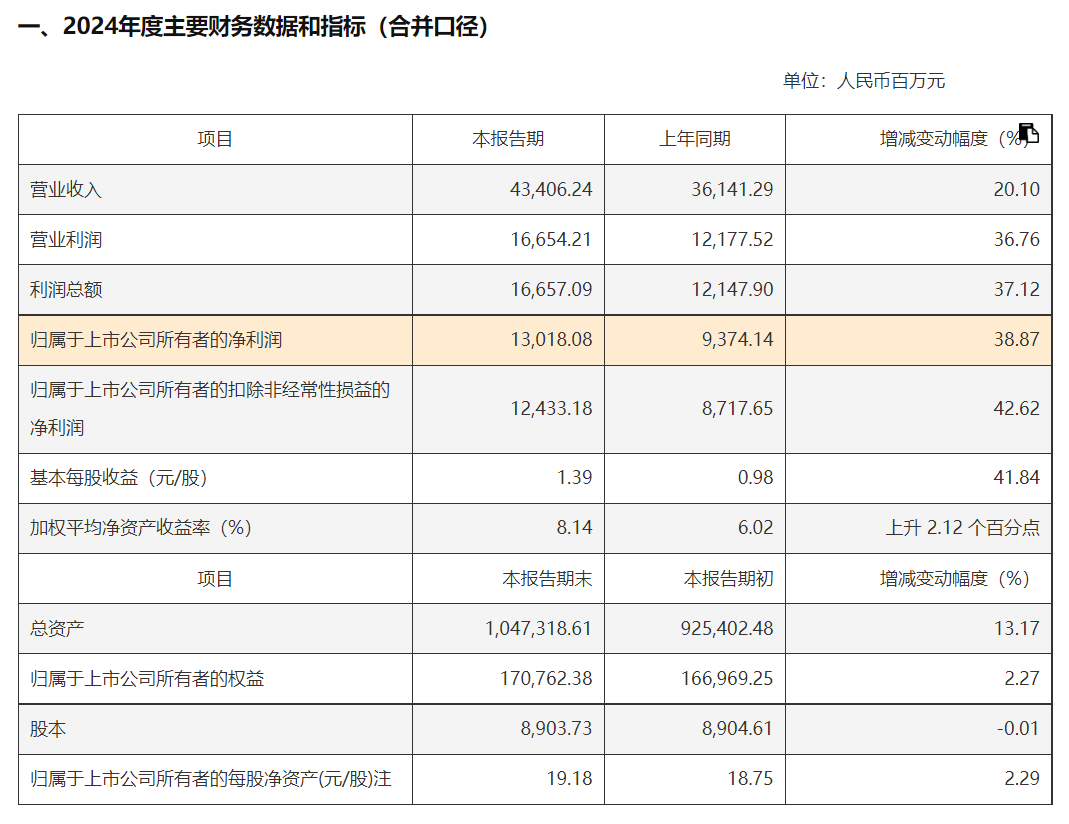
Task: Click the '本报告期' column header
Action: pos(508,139)
